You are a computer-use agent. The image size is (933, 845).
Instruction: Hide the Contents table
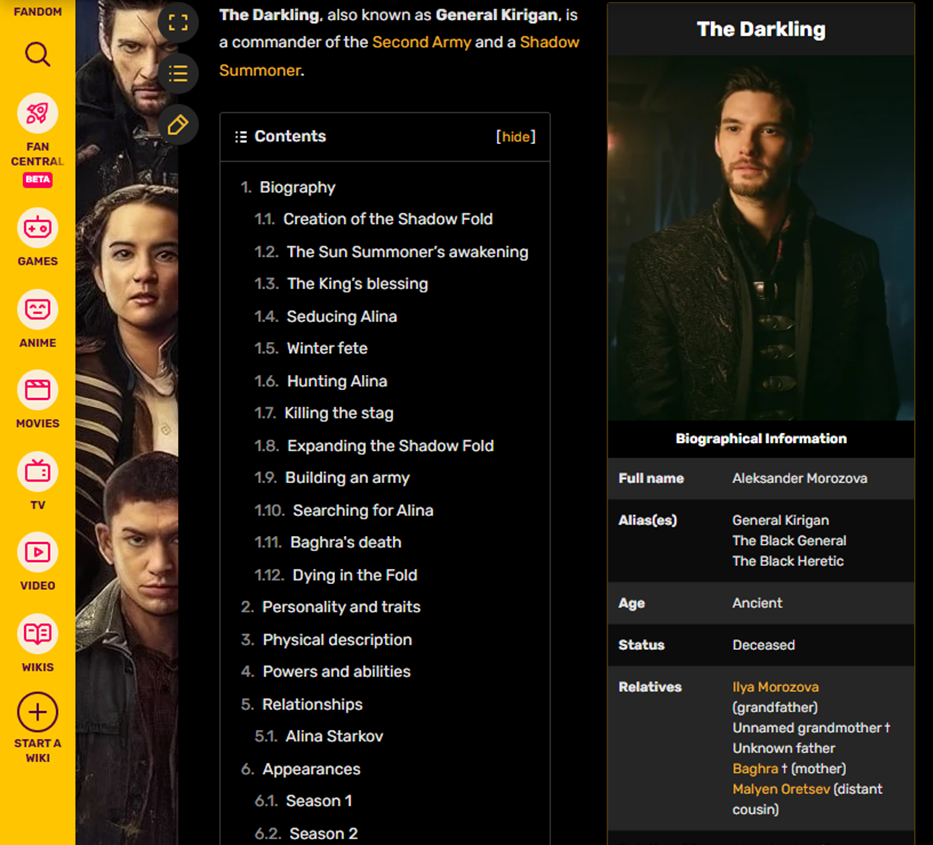click(515, 137)
